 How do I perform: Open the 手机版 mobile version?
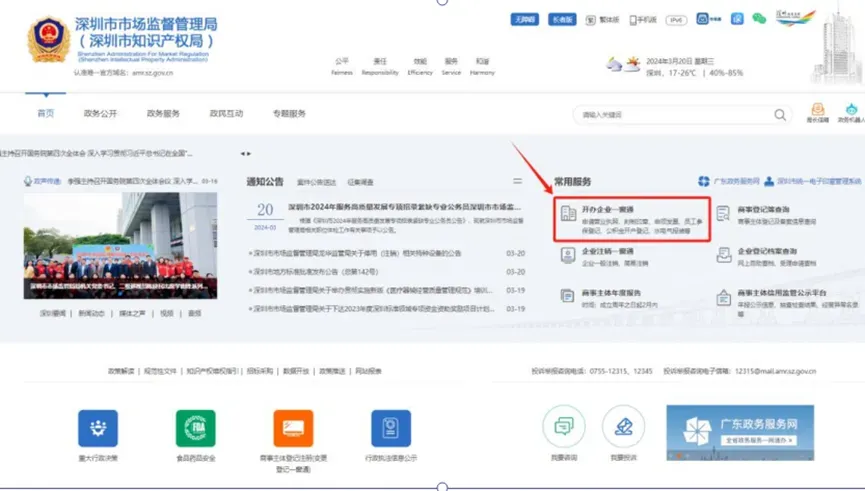[643, 20]
